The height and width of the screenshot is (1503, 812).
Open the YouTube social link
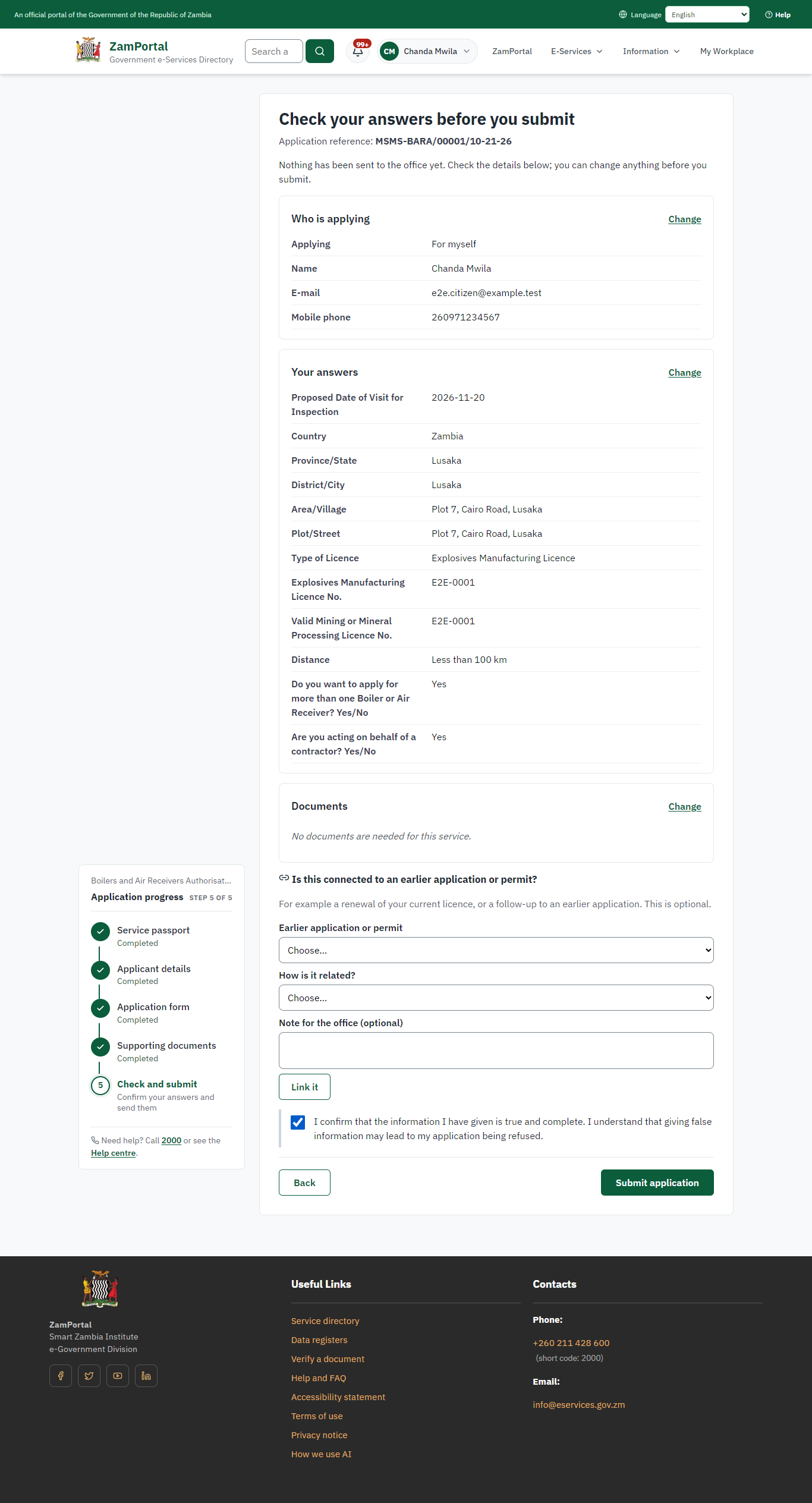coord(118,1376)
